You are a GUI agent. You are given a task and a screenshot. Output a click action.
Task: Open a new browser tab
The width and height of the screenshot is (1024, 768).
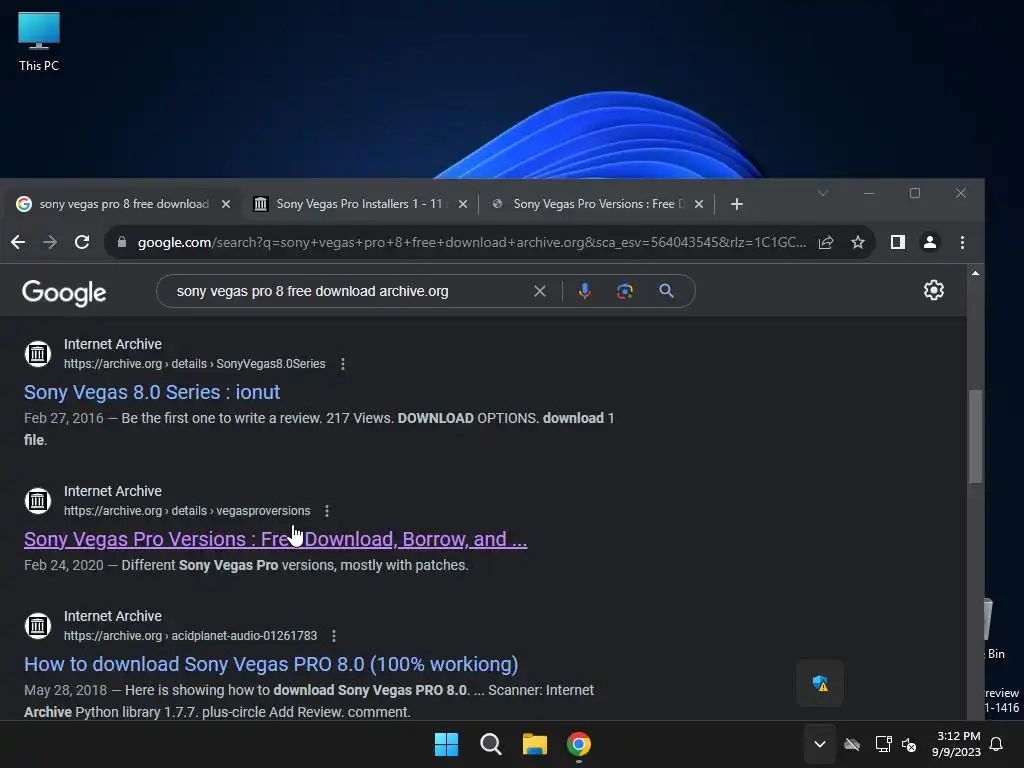pos(737,204)
